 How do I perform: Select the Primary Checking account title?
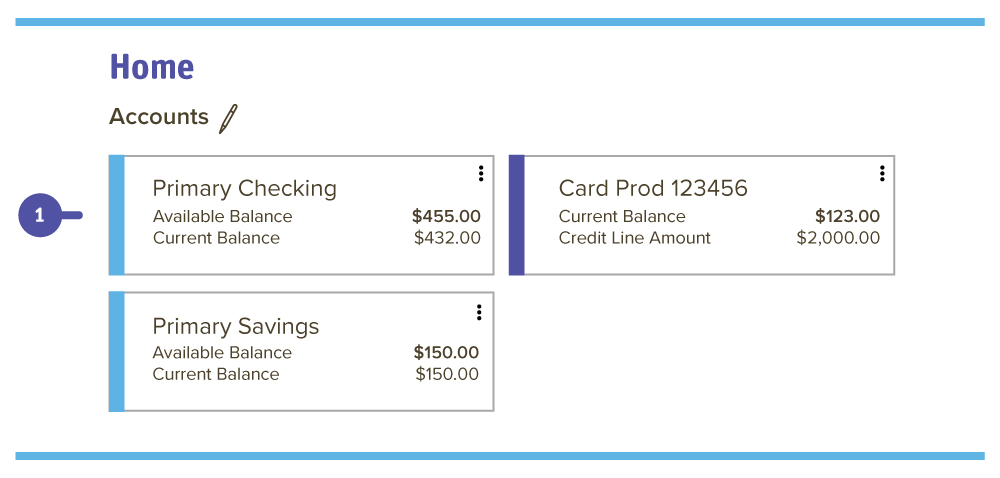244,189
